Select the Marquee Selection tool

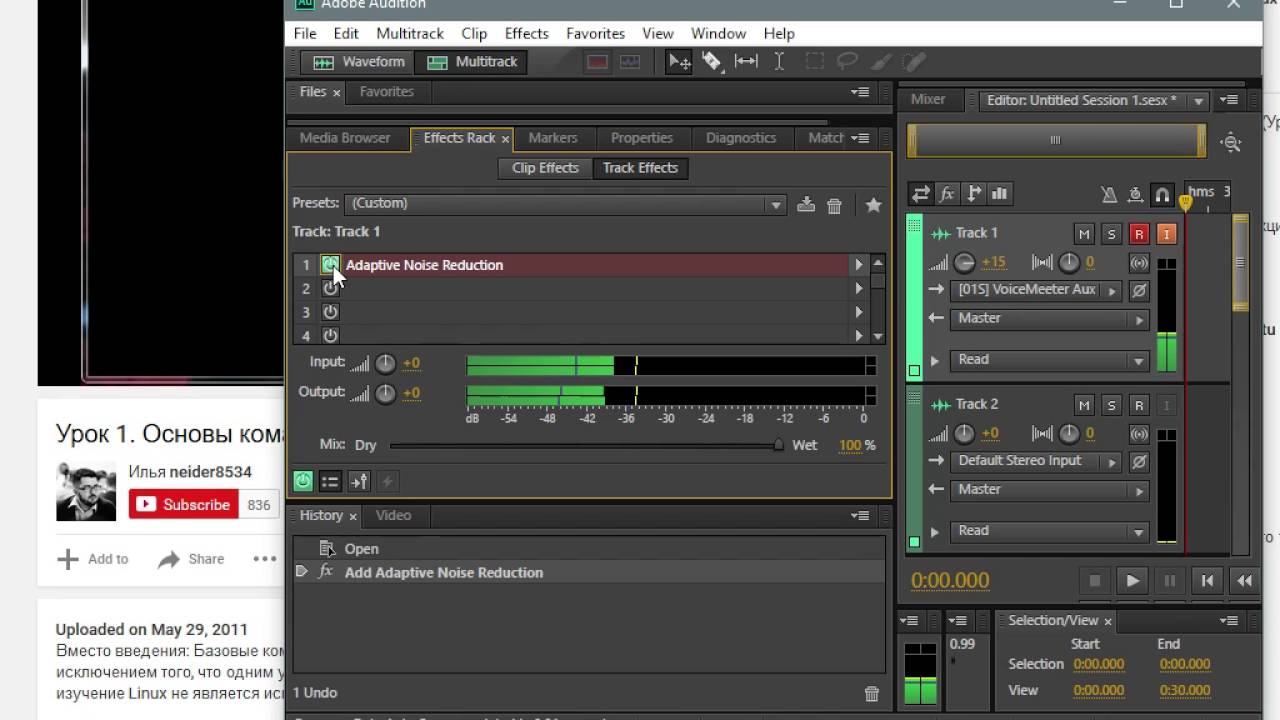814,62
